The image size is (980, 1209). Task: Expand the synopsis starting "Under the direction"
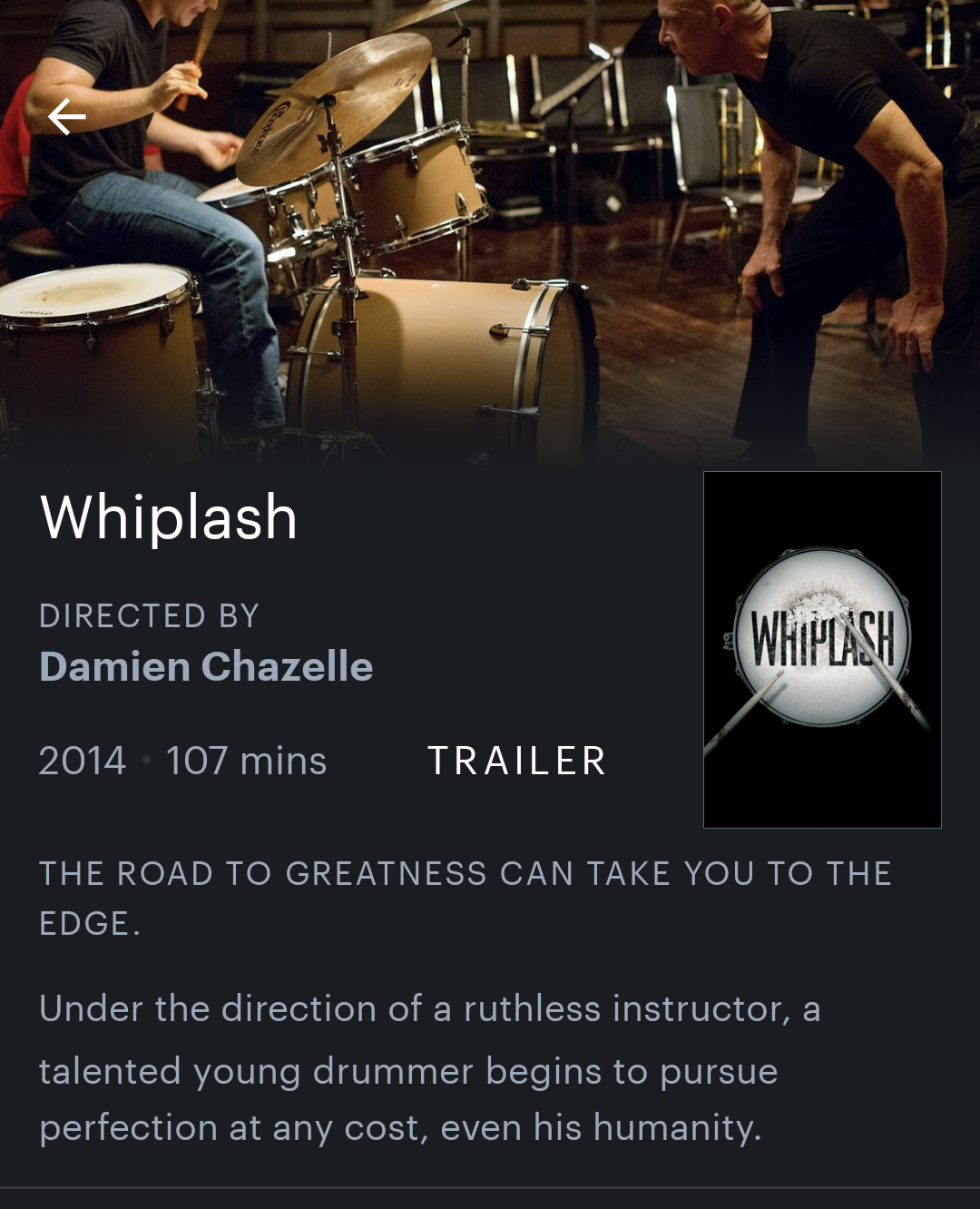pos(430,1068)
